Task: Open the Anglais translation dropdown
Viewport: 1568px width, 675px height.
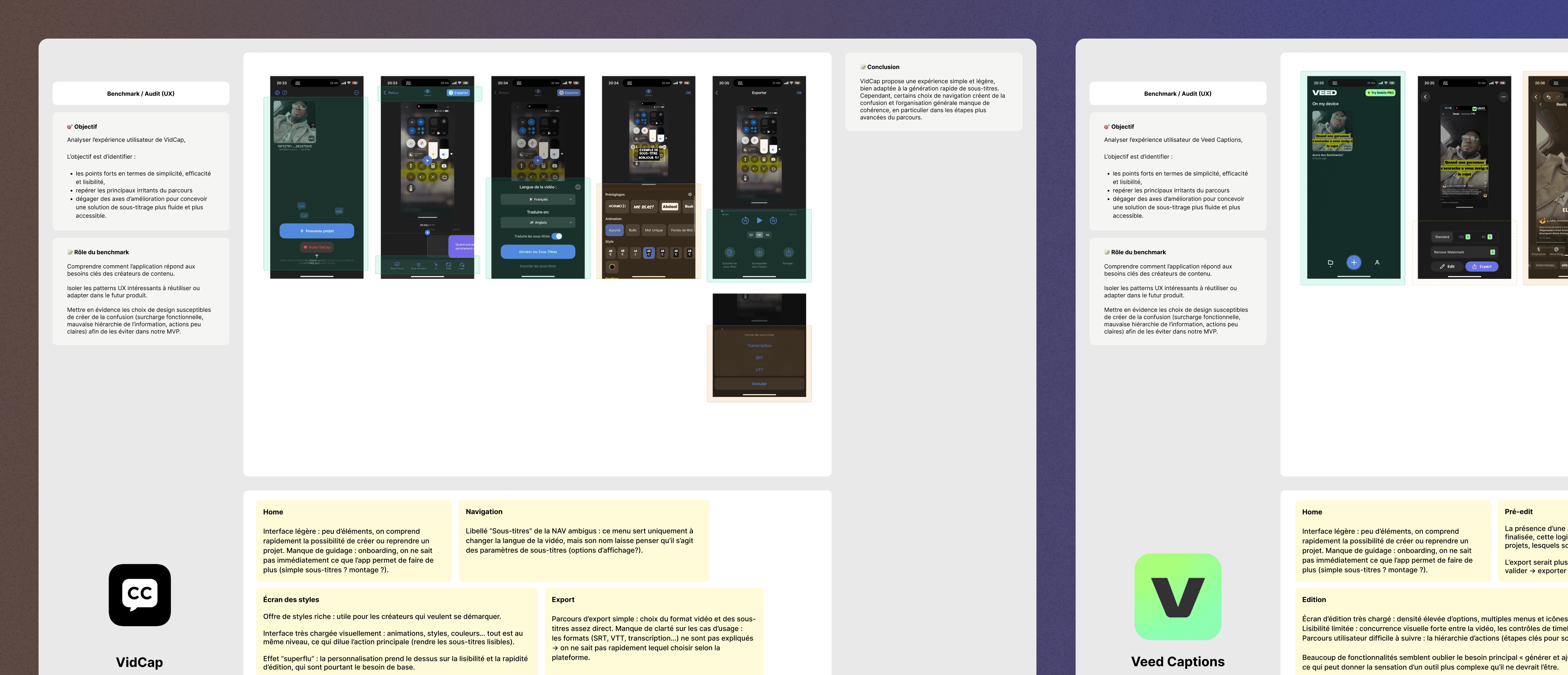Action: coord(538,223)
